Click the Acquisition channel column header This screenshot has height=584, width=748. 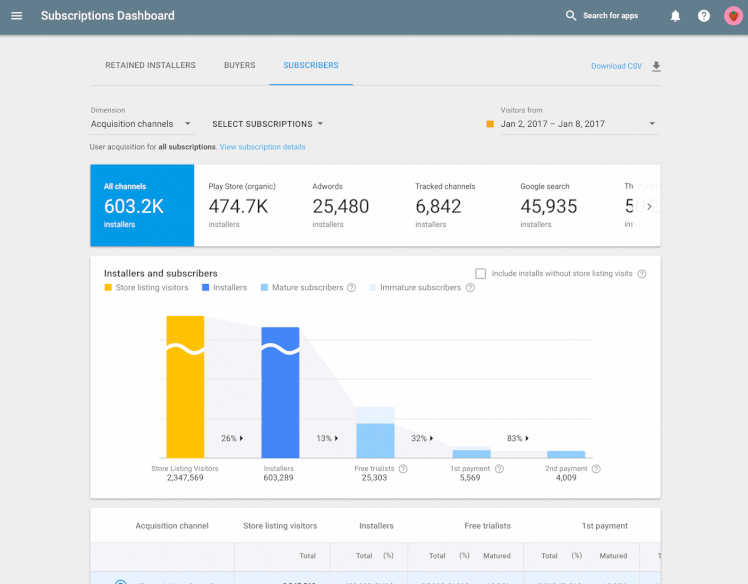(x=172, y=526)
